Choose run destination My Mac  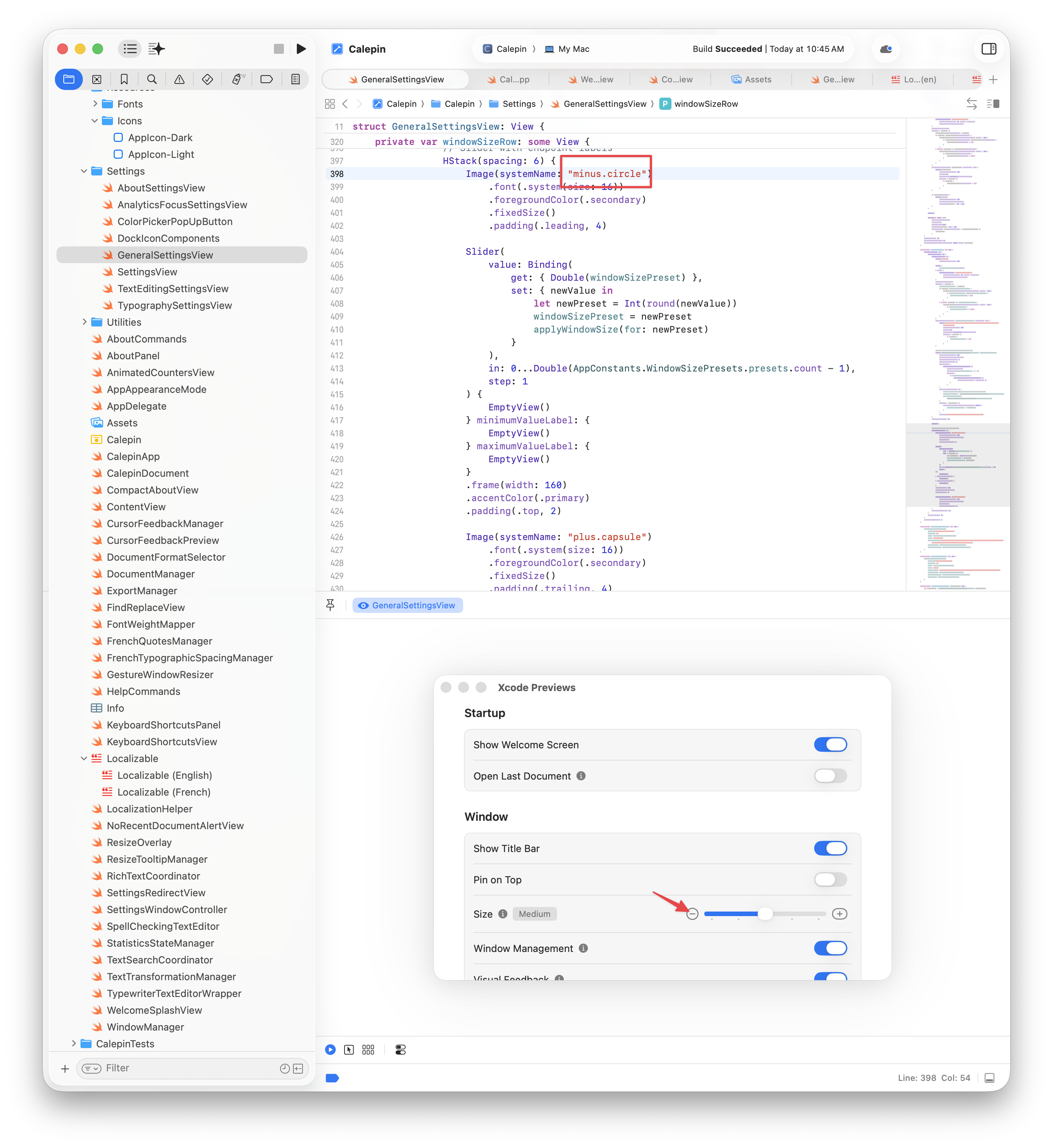click(567, 49)
